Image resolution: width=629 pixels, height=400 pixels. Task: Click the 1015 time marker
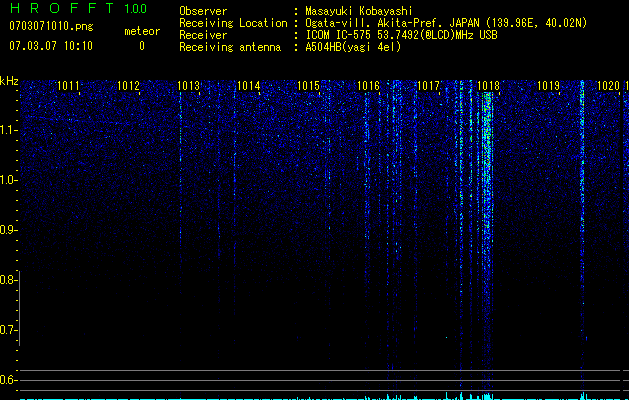coord(308,85)
